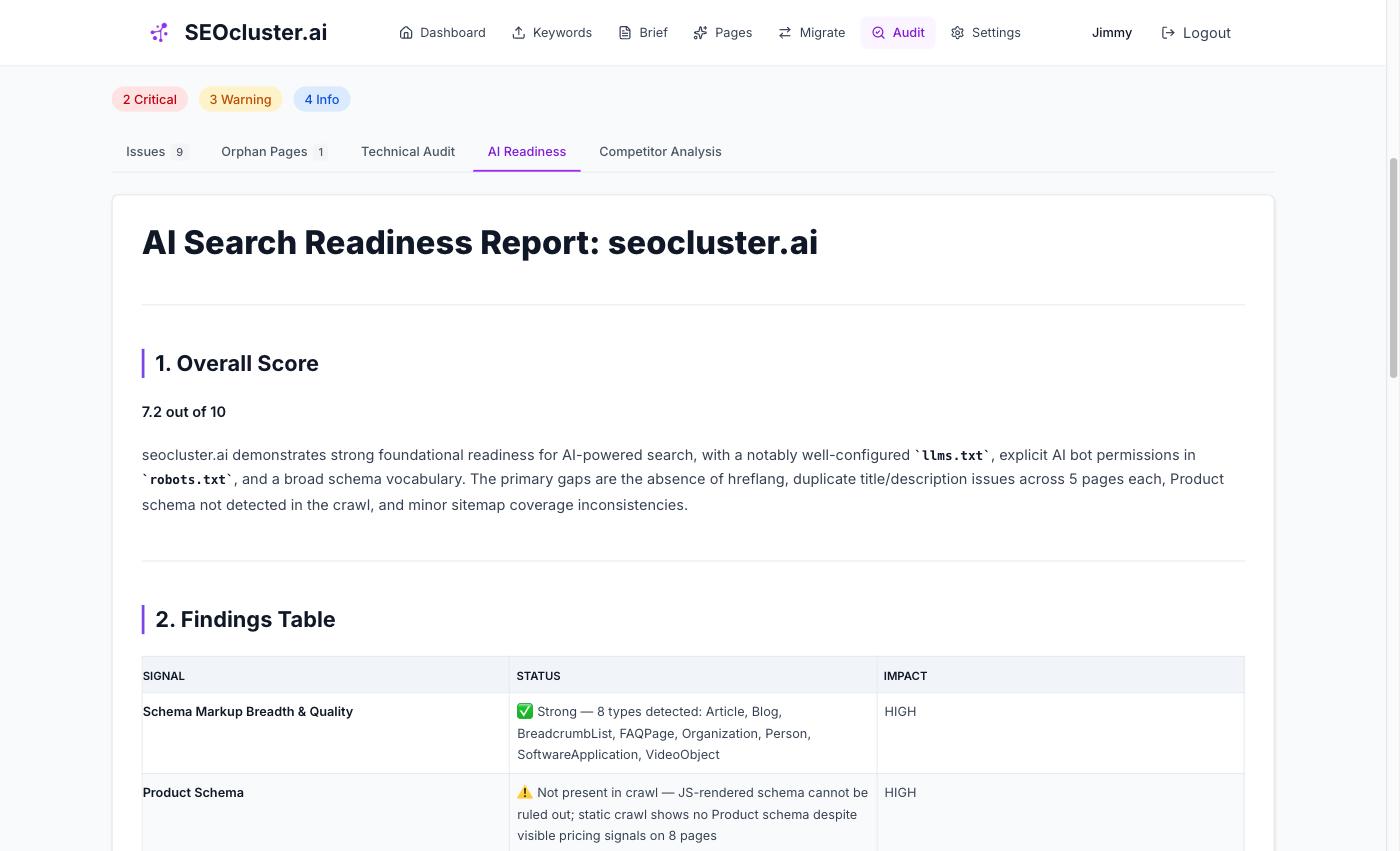Click the HIGH impact in Schema Markup row
This screenshot has width=1400, height=851.
(900, 712)
